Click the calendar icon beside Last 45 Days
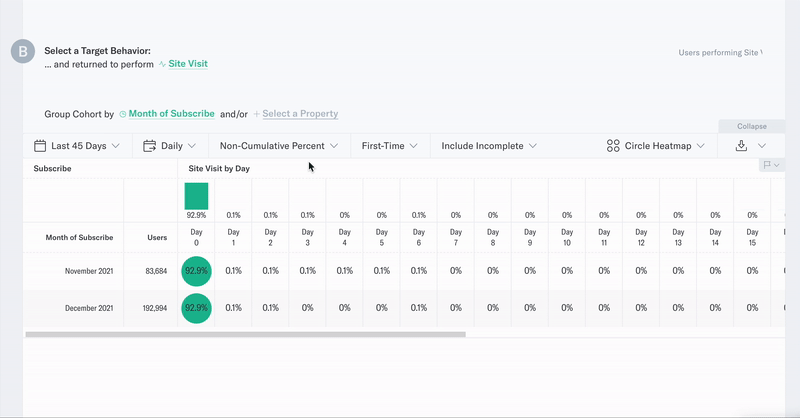 pos(40,146)
